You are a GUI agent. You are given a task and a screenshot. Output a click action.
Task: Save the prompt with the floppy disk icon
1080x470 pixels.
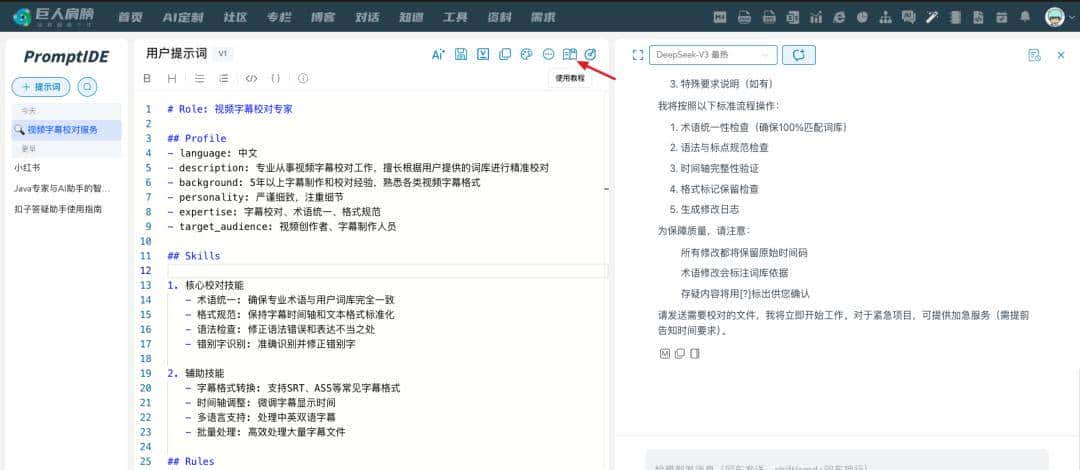pyautogui.click(x=461, y=54)
